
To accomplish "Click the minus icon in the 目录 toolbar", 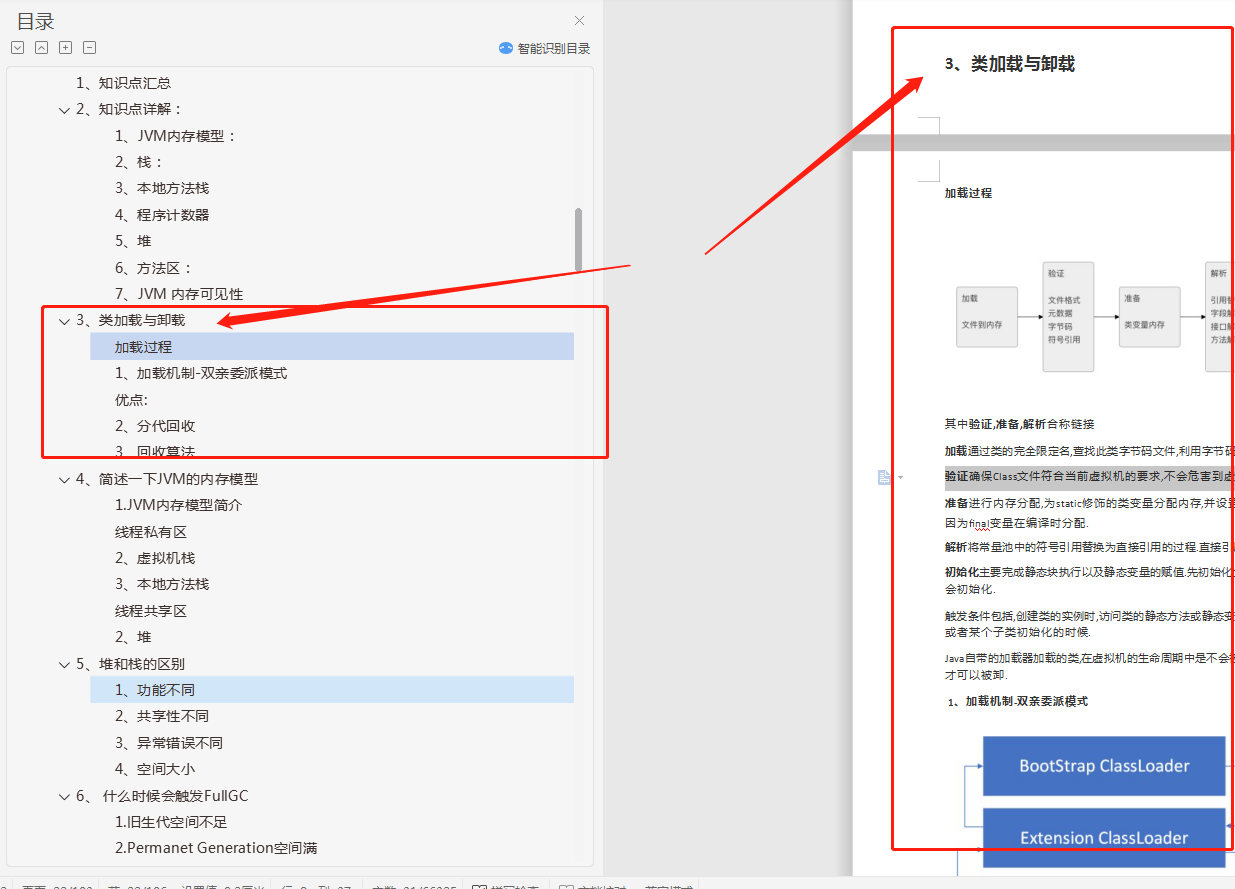I will pos(89,47).
